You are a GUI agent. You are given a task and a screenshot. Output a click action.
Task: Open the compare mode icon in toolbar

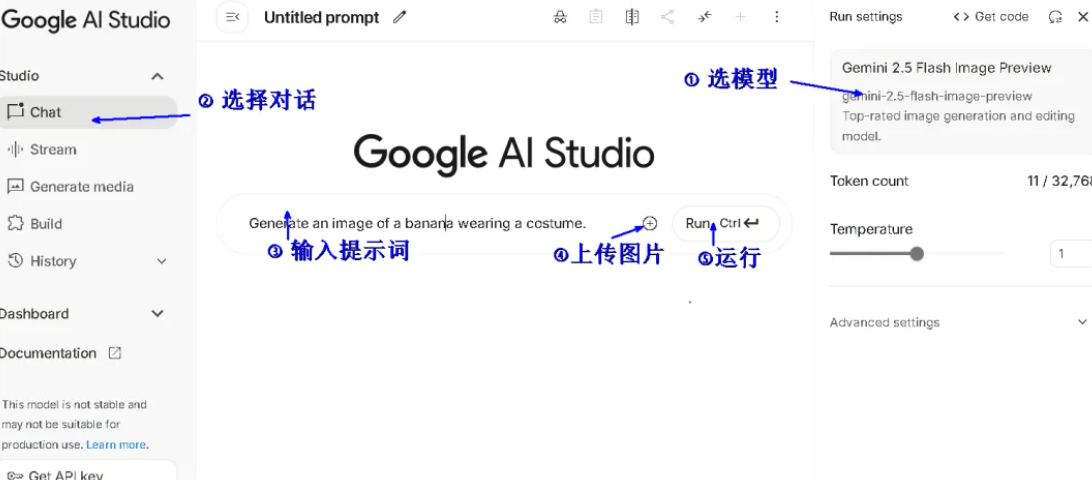(x=632, y=17)
